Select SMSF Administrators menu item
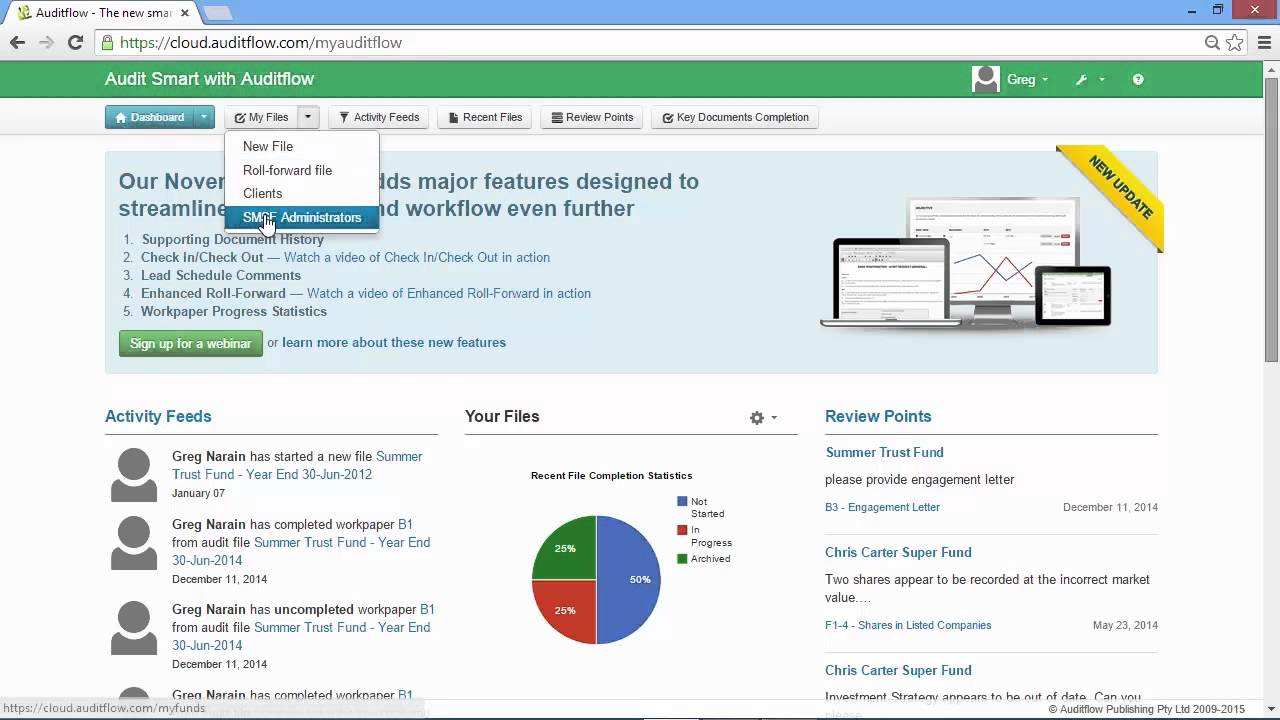This screenshot has width=1280, height=720. point(302,217)
